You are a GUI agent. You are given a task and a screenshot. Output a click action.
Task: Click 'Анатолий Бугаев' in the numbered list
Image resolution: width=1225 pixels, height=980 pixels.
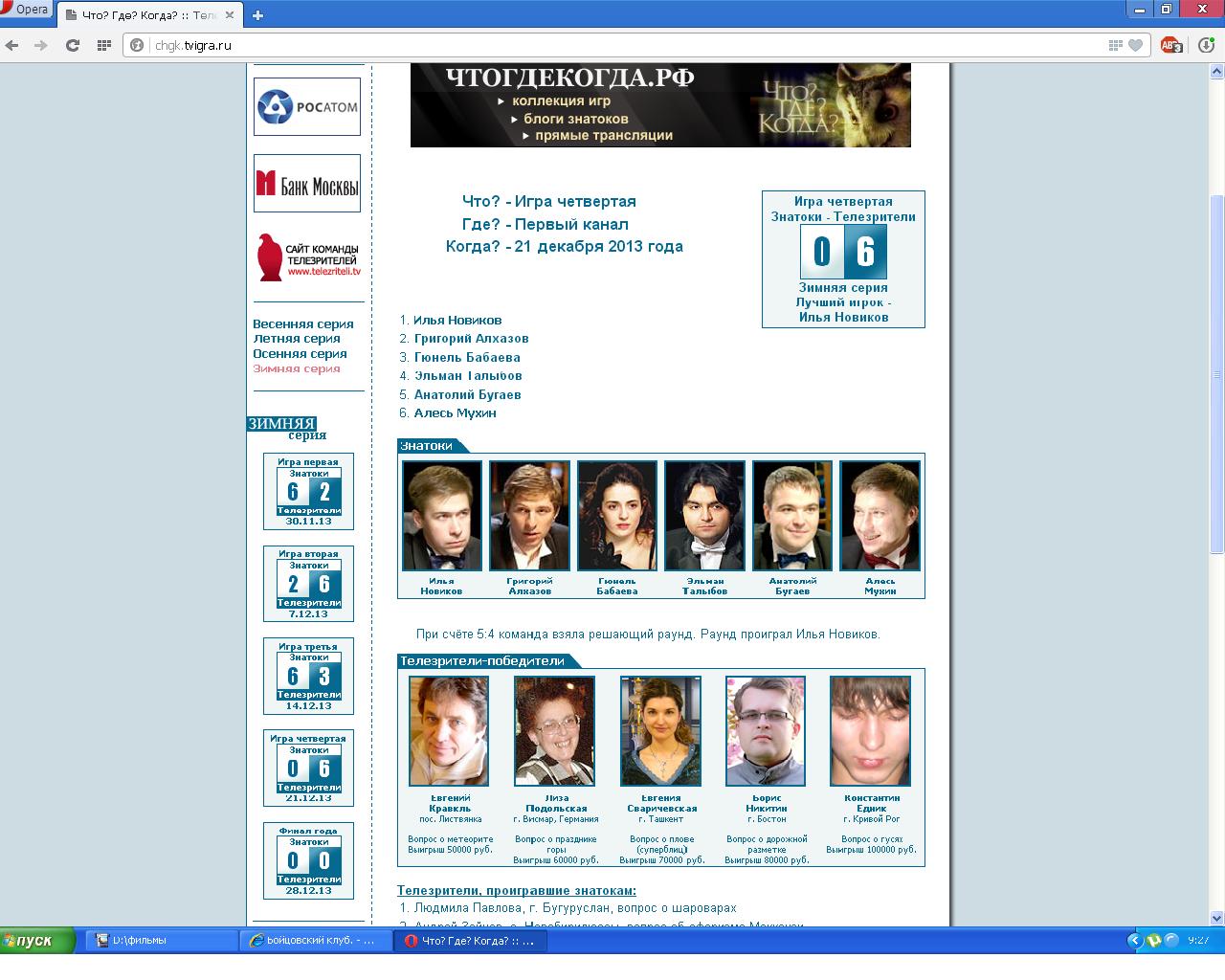[x=467, y=394]
